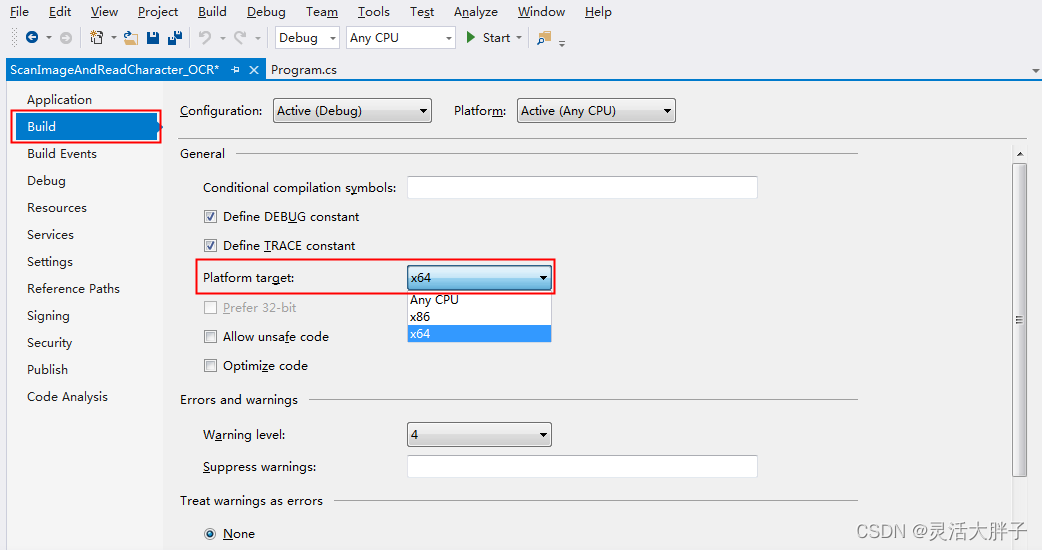Image resolution: width=1042 pixels, height=550 pixels.
Task: Open the Resources properties page
Action: (56, 208)
